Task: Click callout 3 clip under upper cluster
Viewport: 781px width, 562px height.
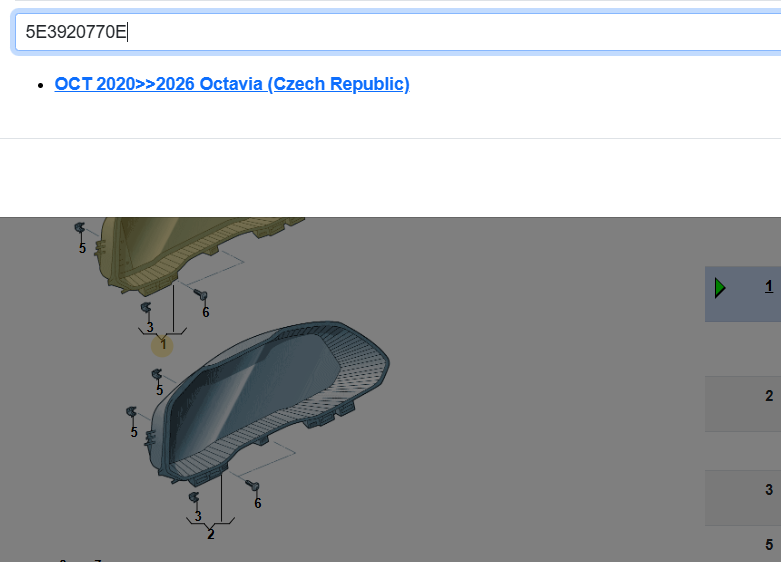Action: pyautogui.click(x=149, y=327)
